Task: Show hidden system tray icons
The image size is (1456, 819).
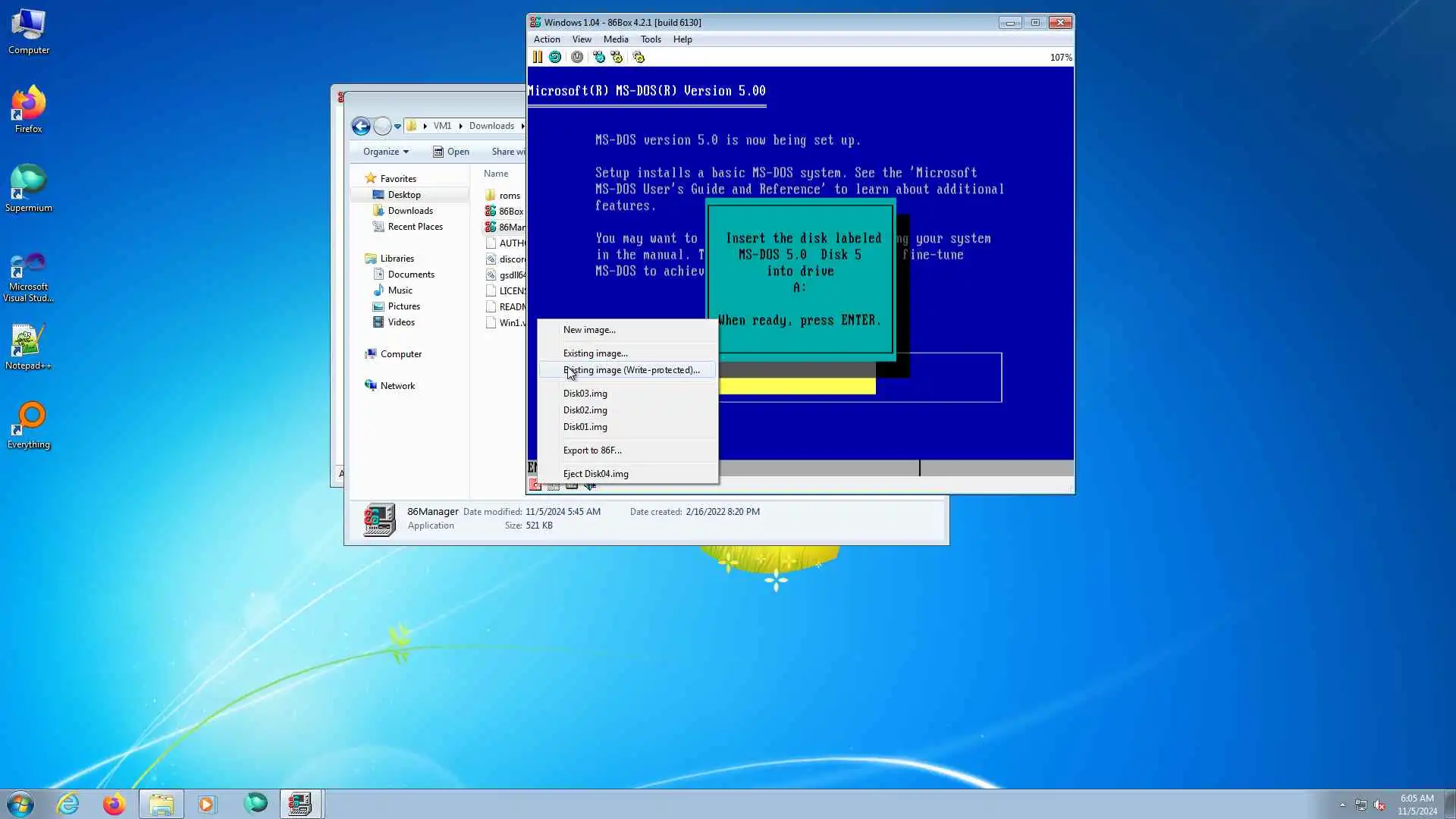Action: [x=1342, y=805]
